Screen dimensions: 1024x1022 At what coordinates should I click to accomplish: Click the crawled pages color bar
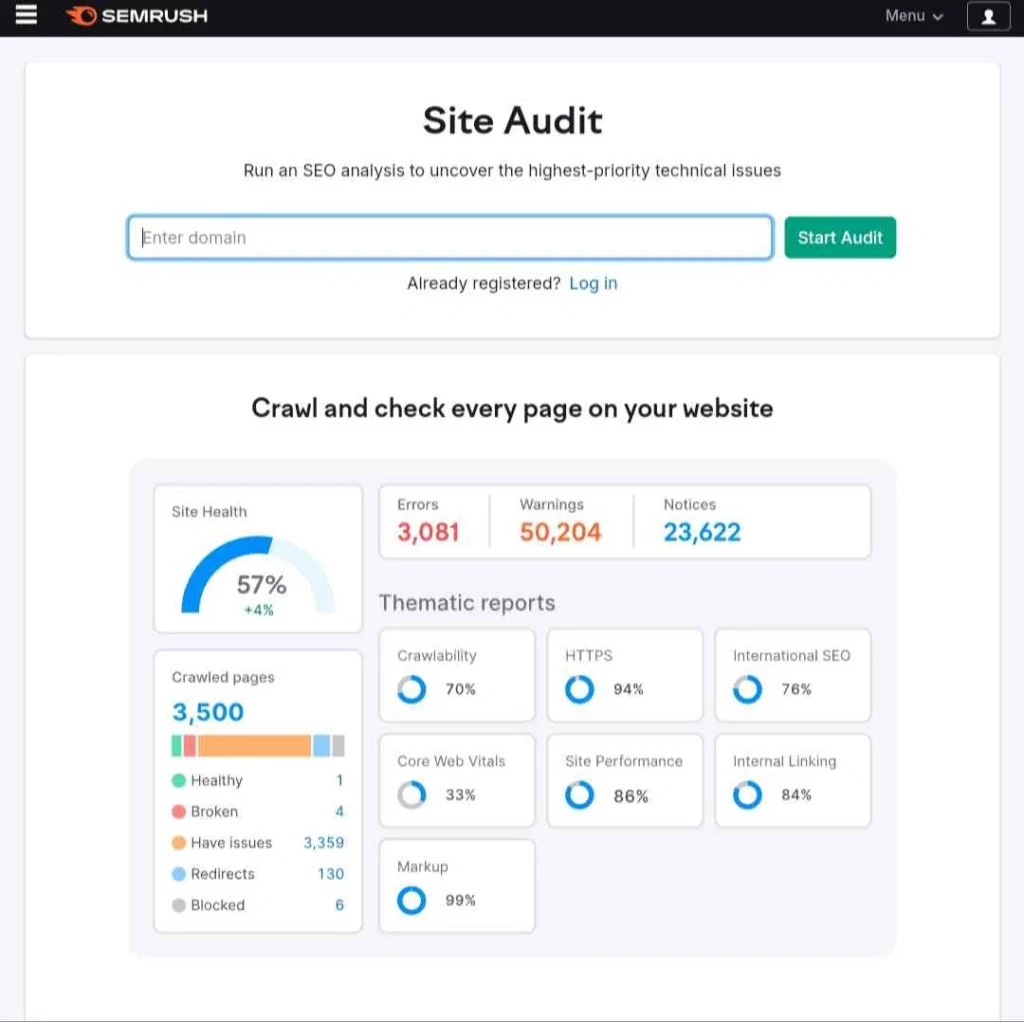tap(258, 745)
